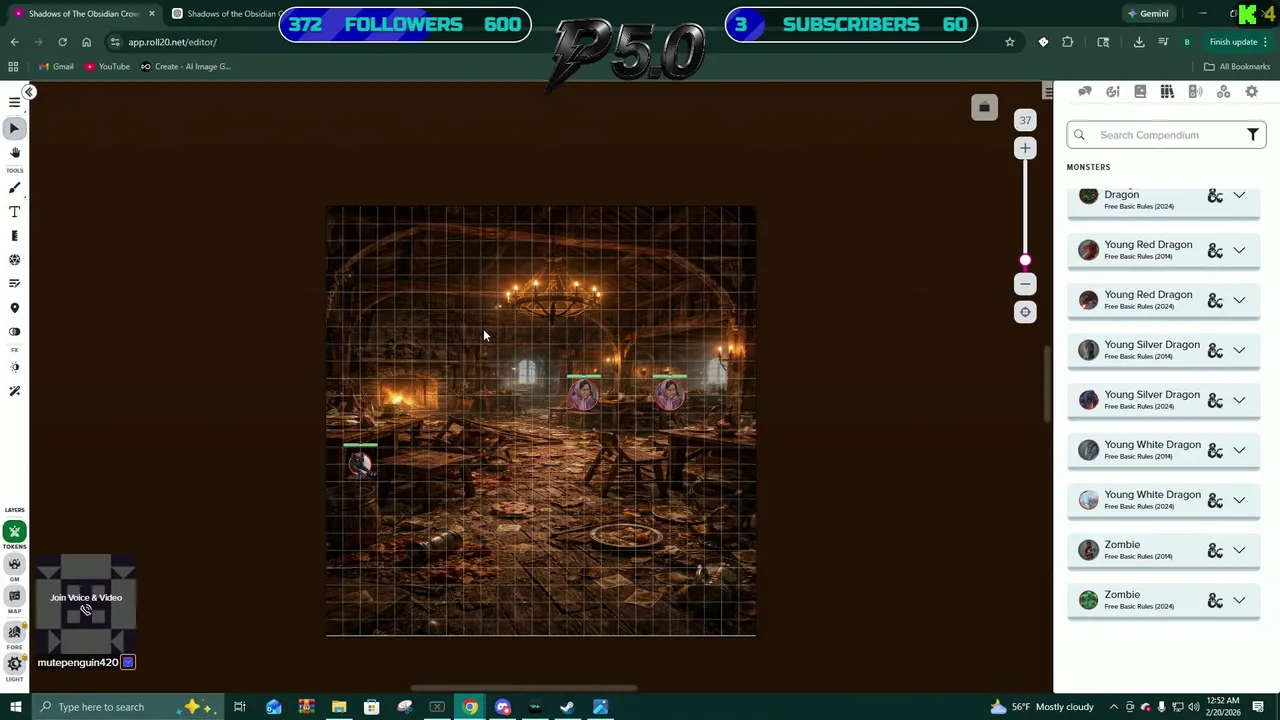1280x720 pixels.
Task: Zoom out with the minus button
Action: [1025, 284]
